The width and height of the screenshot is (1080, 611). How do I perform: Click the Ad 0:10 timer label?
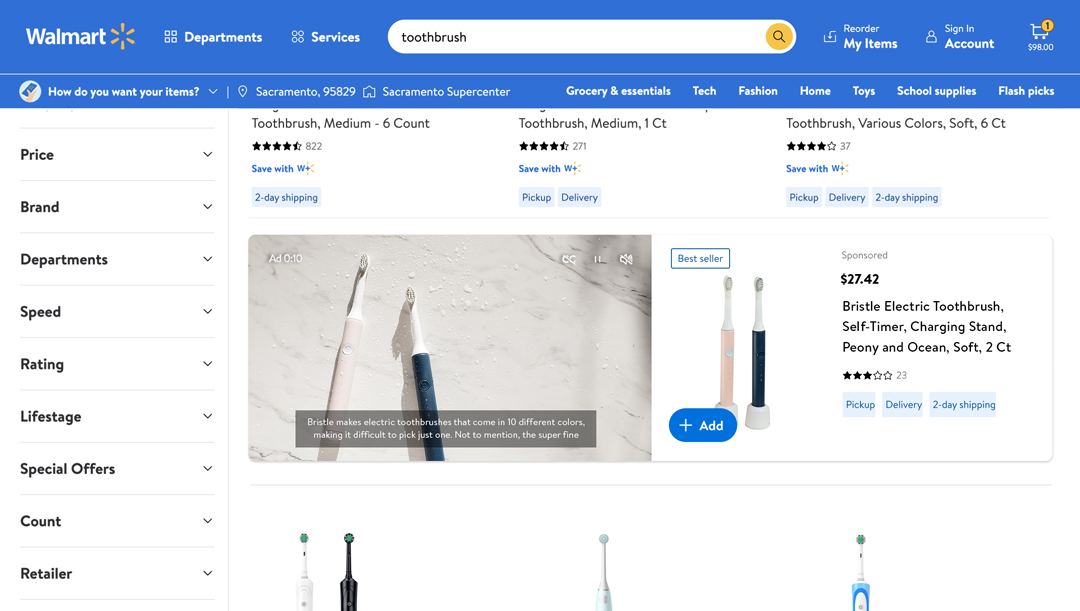coord(285,258)
